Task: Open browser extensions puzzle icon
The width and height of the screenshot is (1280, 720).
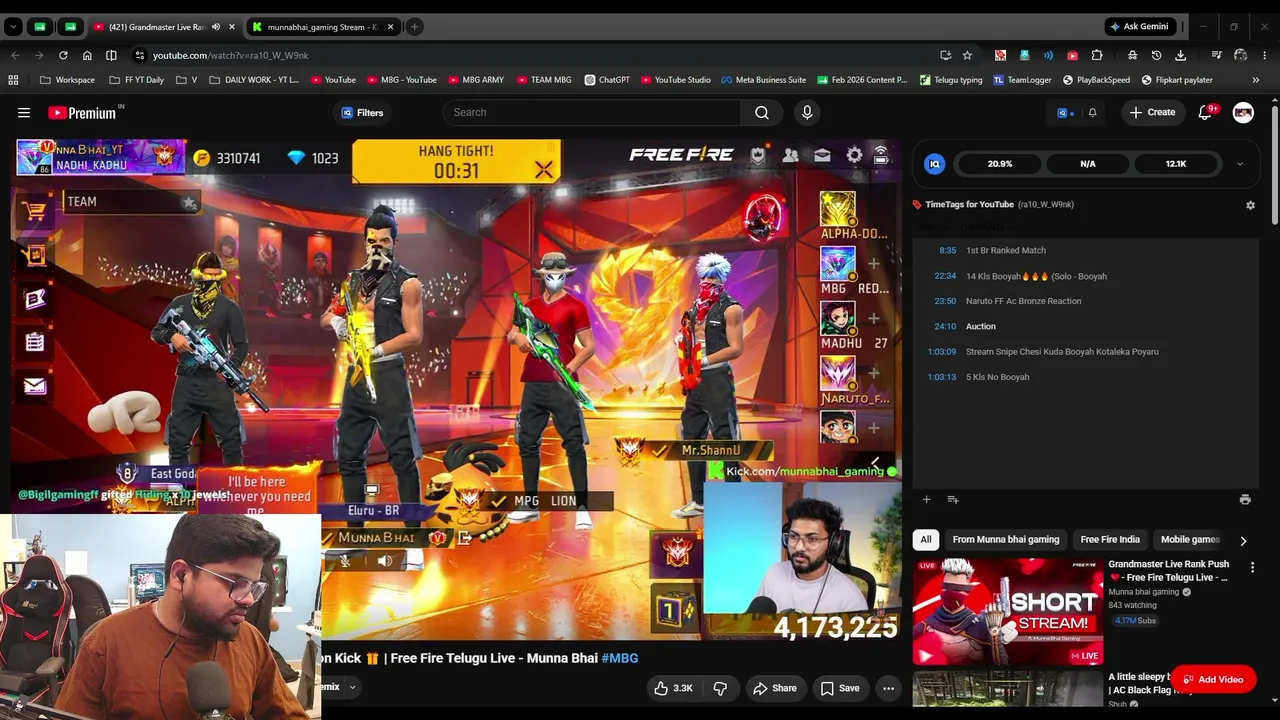Action: [x=1097, y=55]
